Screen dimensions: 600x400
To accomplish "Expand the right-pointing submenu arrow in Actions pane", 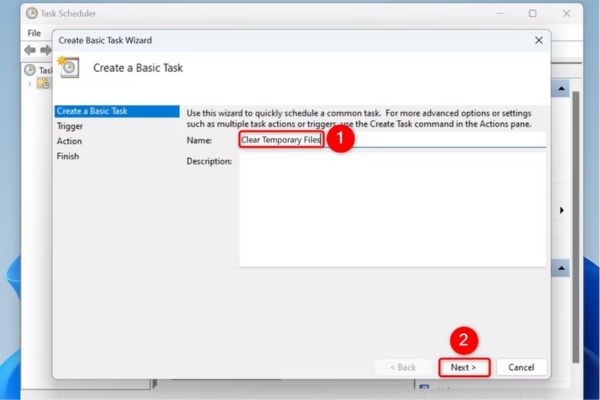I will coord(561,210).
